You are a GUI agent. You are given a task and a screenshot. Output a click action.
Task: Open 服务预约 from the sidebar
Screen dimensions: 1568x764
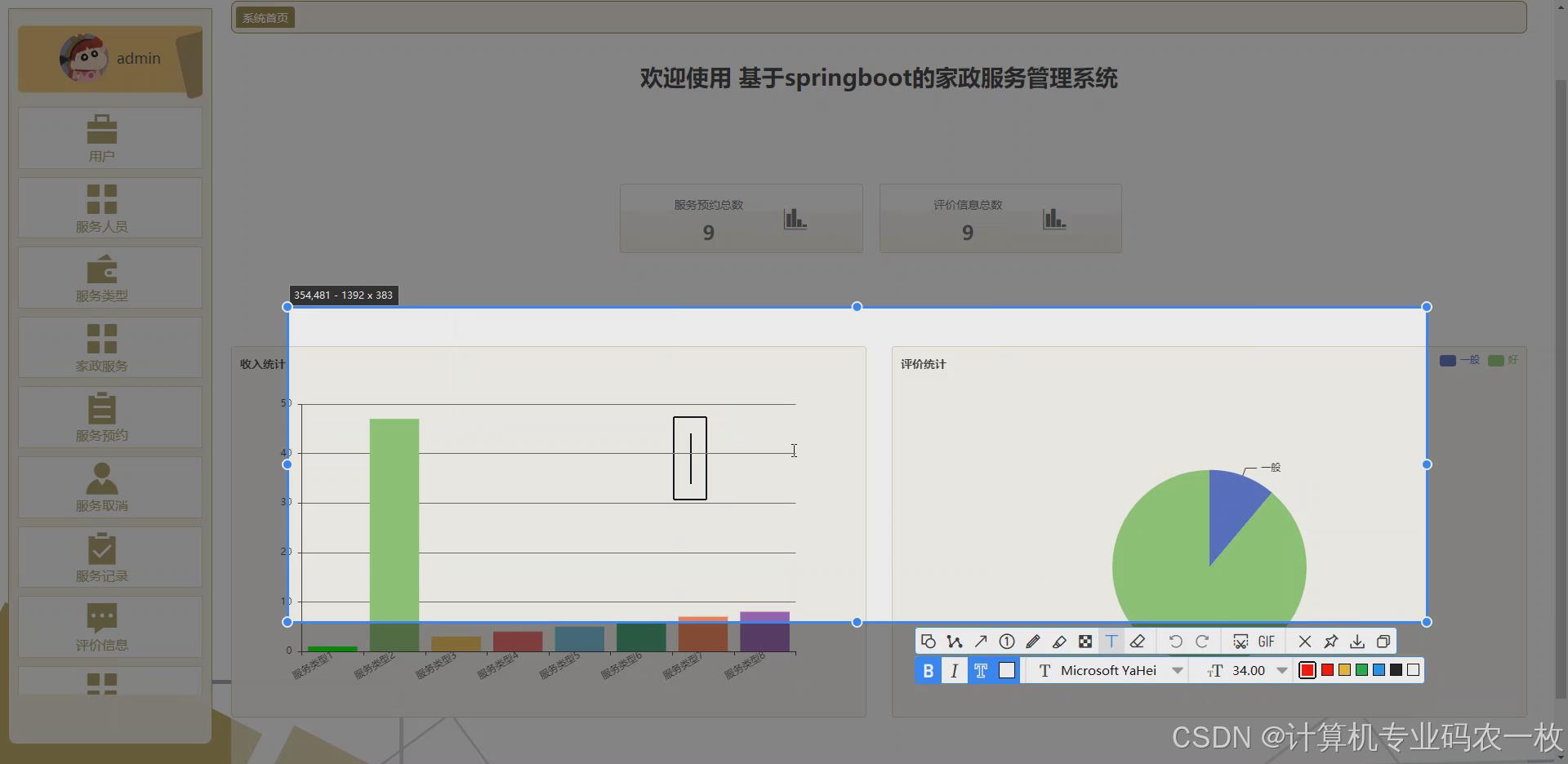click(109, 416)
